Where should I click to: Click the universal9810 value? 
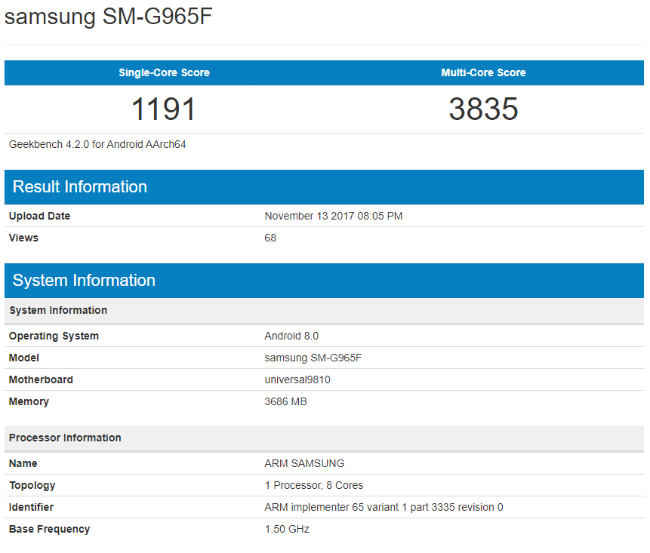point(297,380)
